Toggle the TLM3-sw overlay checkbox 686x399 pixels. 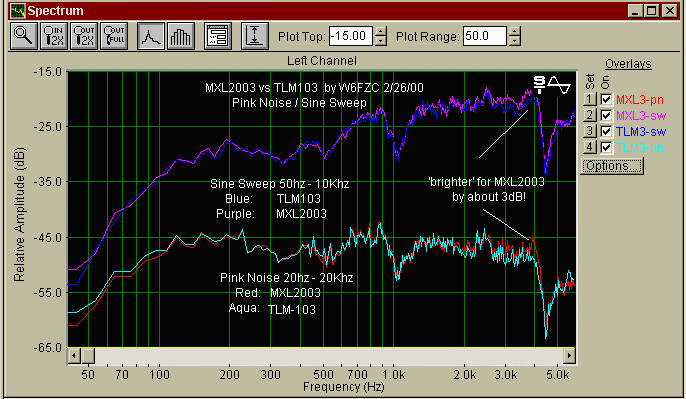pyautogui.click(x=606, y=131)
